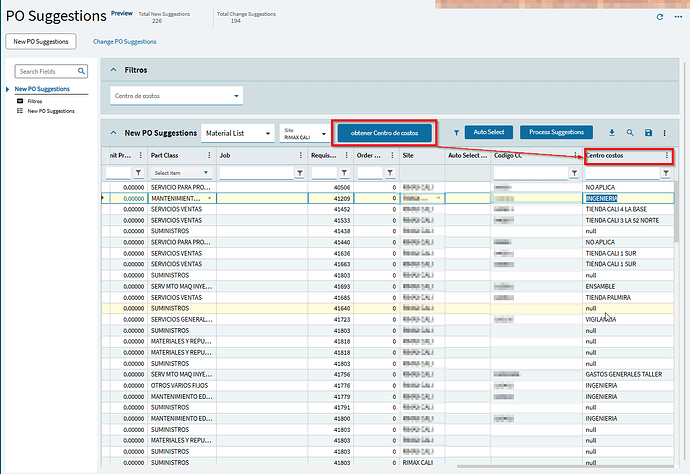
Task: Click the funnel filter icon beside Auto Select
Action: pyautogui.click(x=456, y=132)
